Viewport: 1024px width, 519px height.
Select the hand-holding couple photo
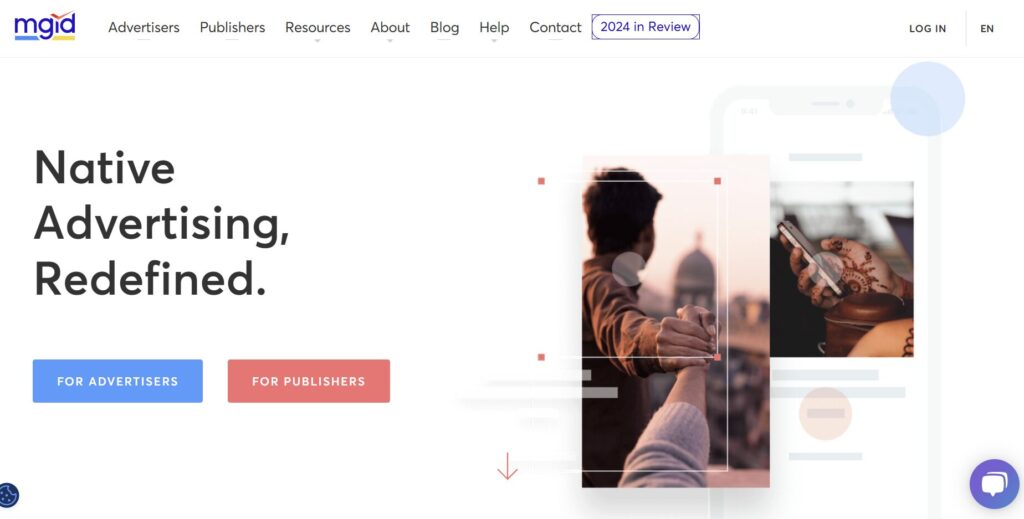[x=675, y=321]
